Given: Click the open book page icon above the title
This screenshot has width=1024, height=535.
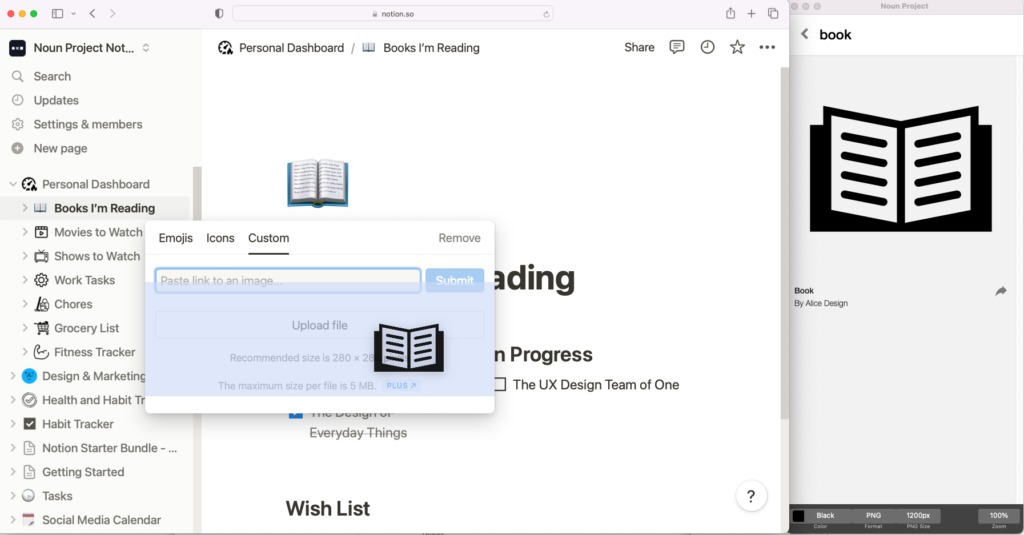Looking at the screenshot, I should (x=317, y=183).
